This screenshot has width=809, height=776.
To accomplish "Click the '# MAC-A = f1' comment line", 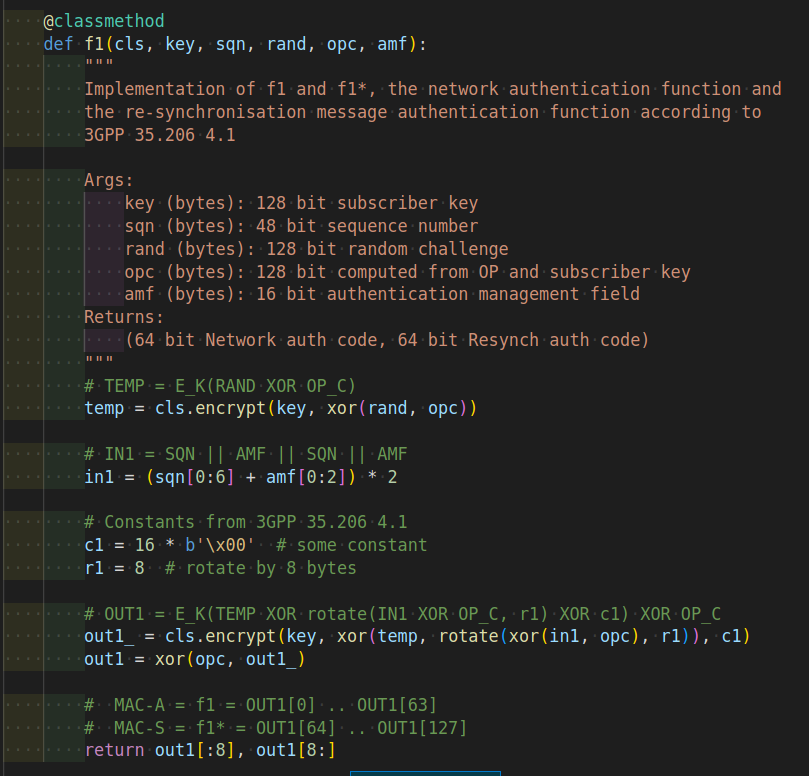I will [261, 704].
